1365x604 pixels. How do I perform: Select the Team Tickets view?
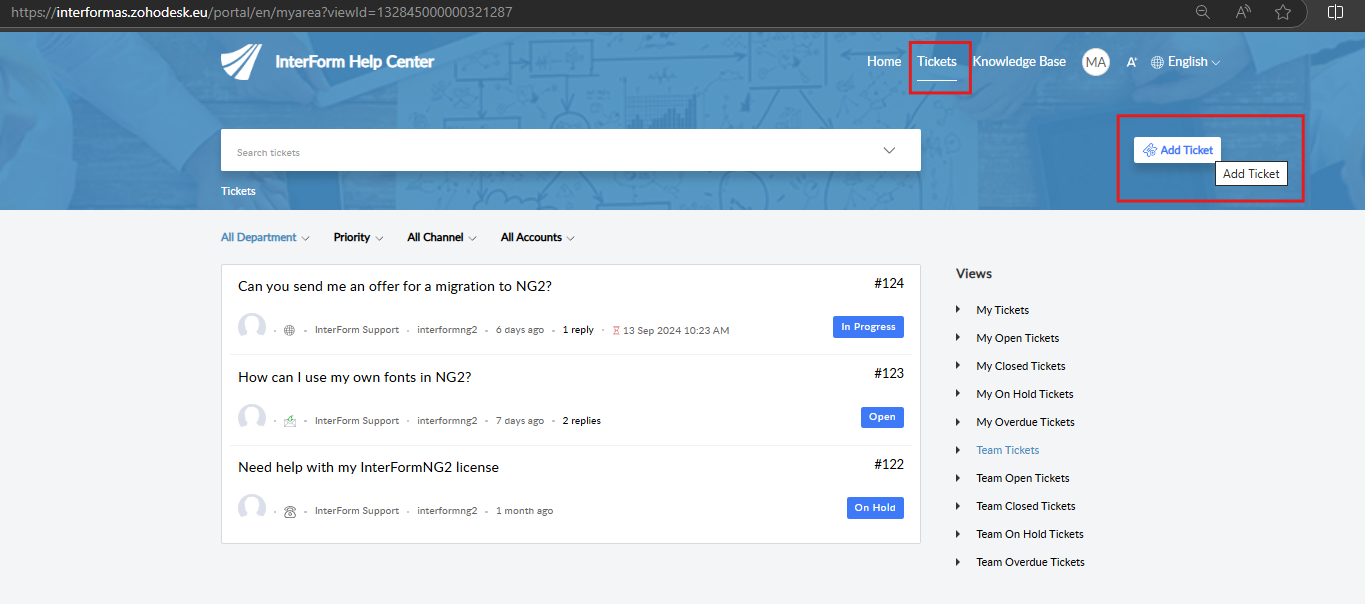(x=1008, y=450)
